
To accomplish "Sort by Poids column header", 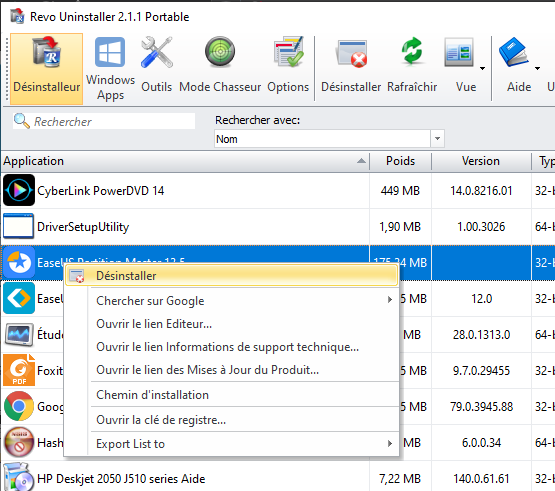I will pyautogui.click(x=400, y=161).
